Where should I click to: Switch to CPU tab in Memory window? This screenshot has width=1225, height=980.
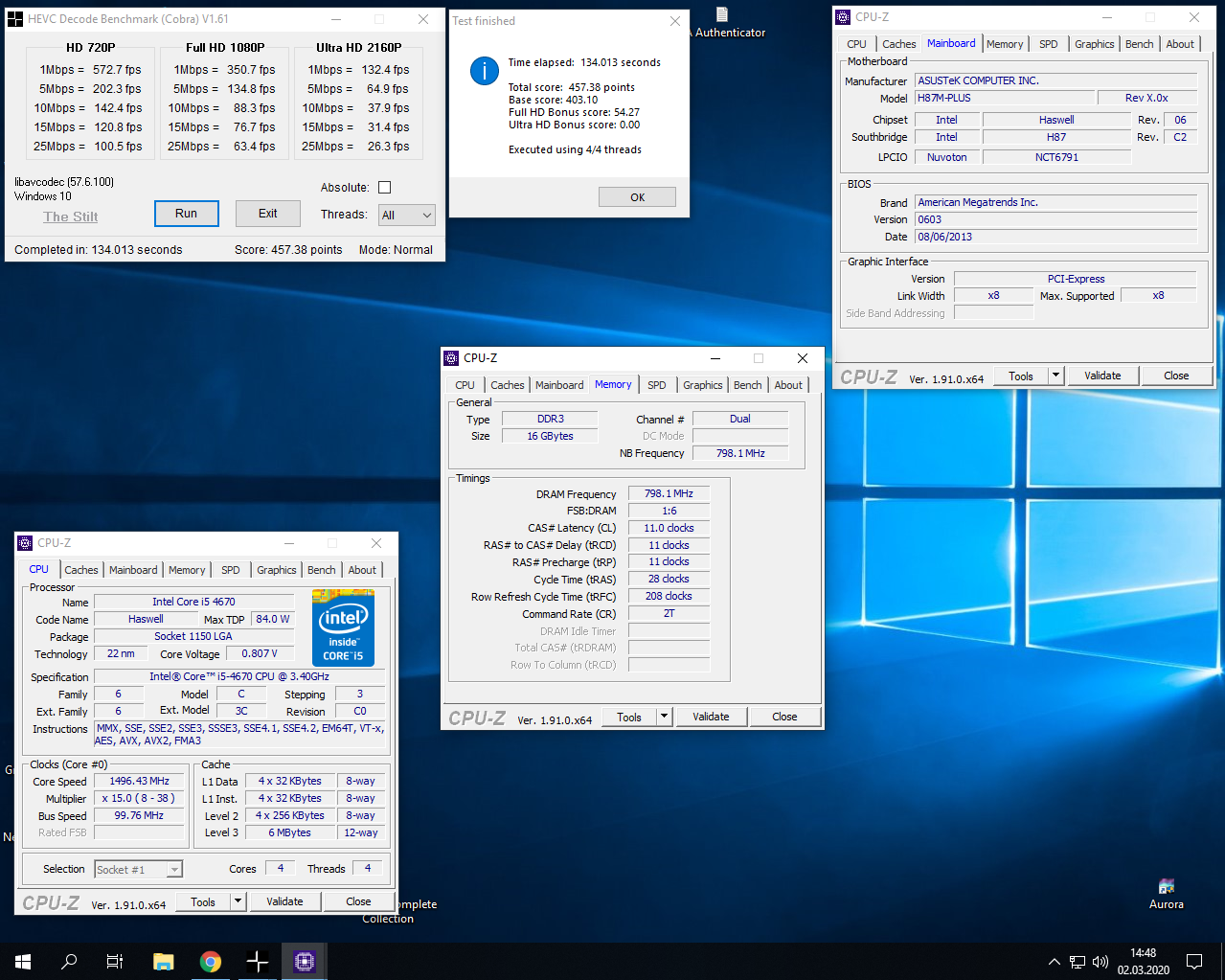[x=465, y=385]
